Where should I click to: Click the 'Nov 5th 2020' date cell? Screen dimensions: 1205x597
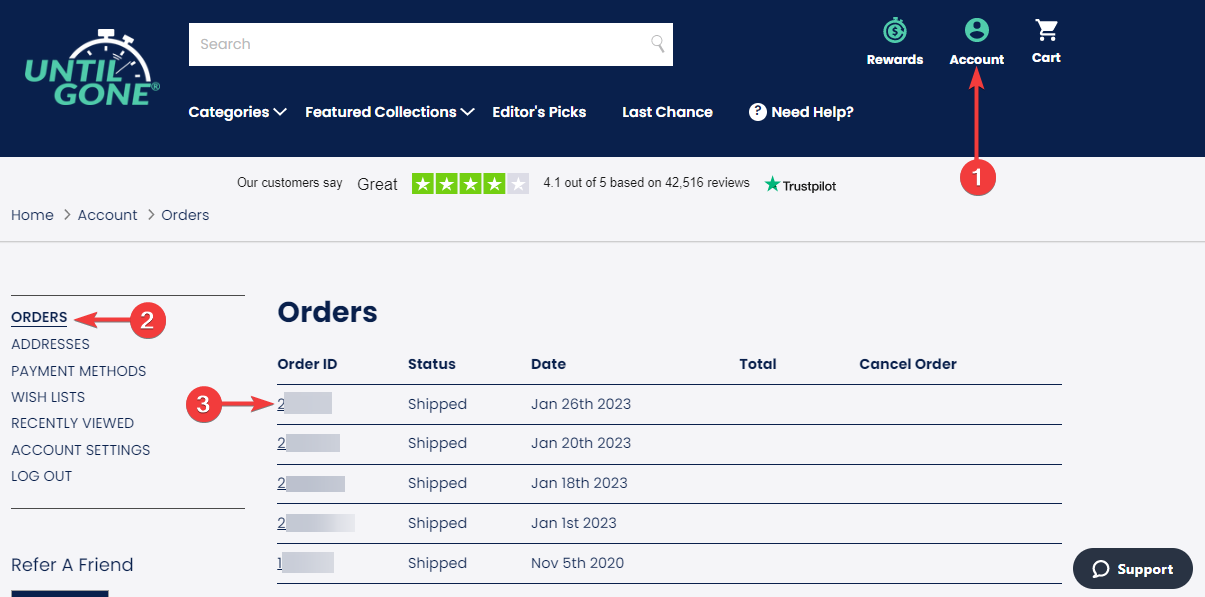[577, 563]
